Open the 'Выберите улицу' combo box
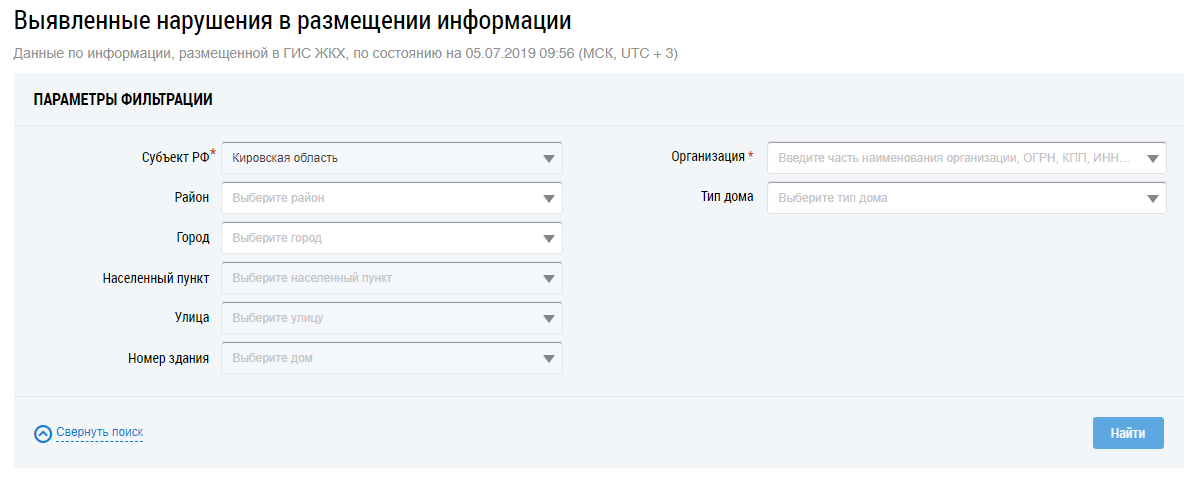Image resolution: width=1196 pixels, height=482 pixels. click(x=380, y=318)
